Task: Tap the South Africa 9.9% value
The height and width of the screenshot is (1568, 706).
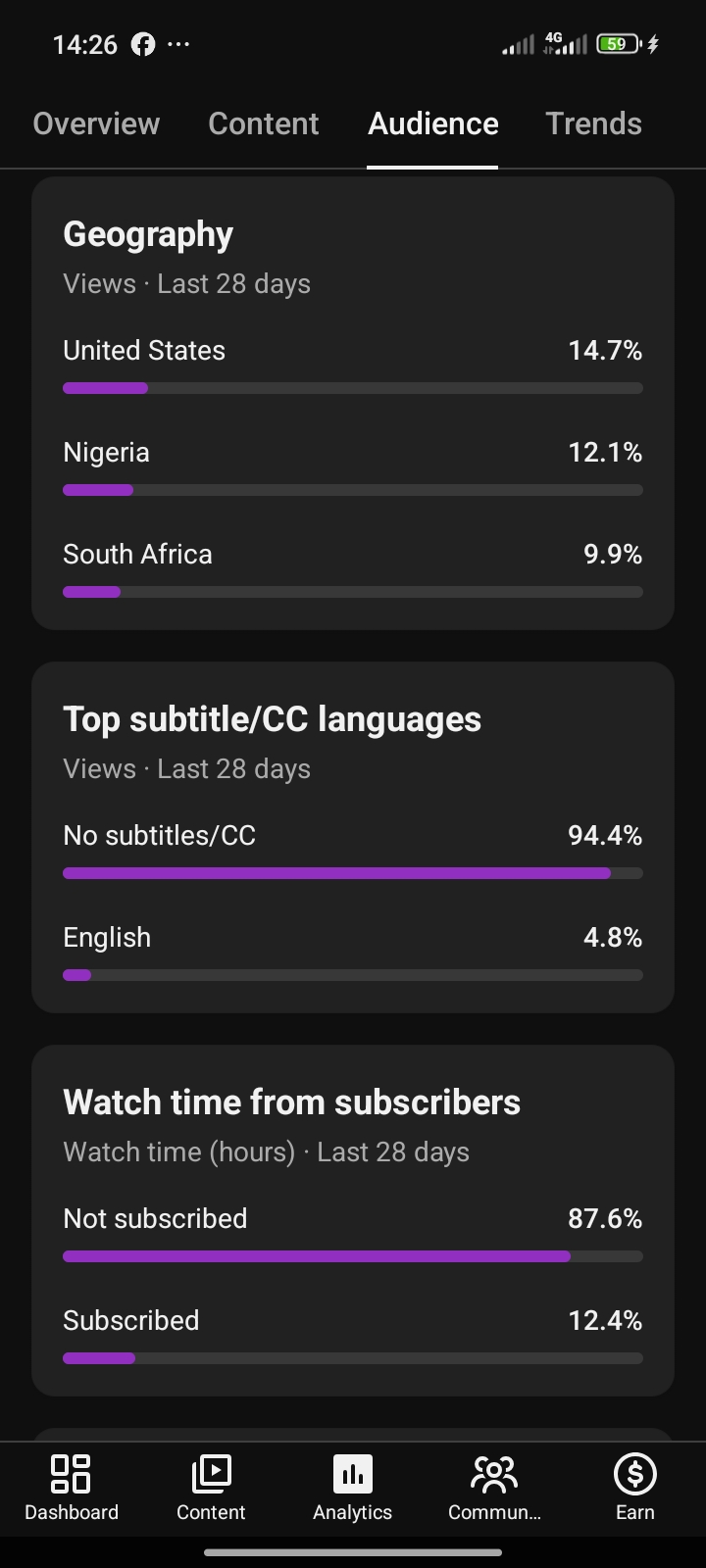Action: tap(613, 555)
